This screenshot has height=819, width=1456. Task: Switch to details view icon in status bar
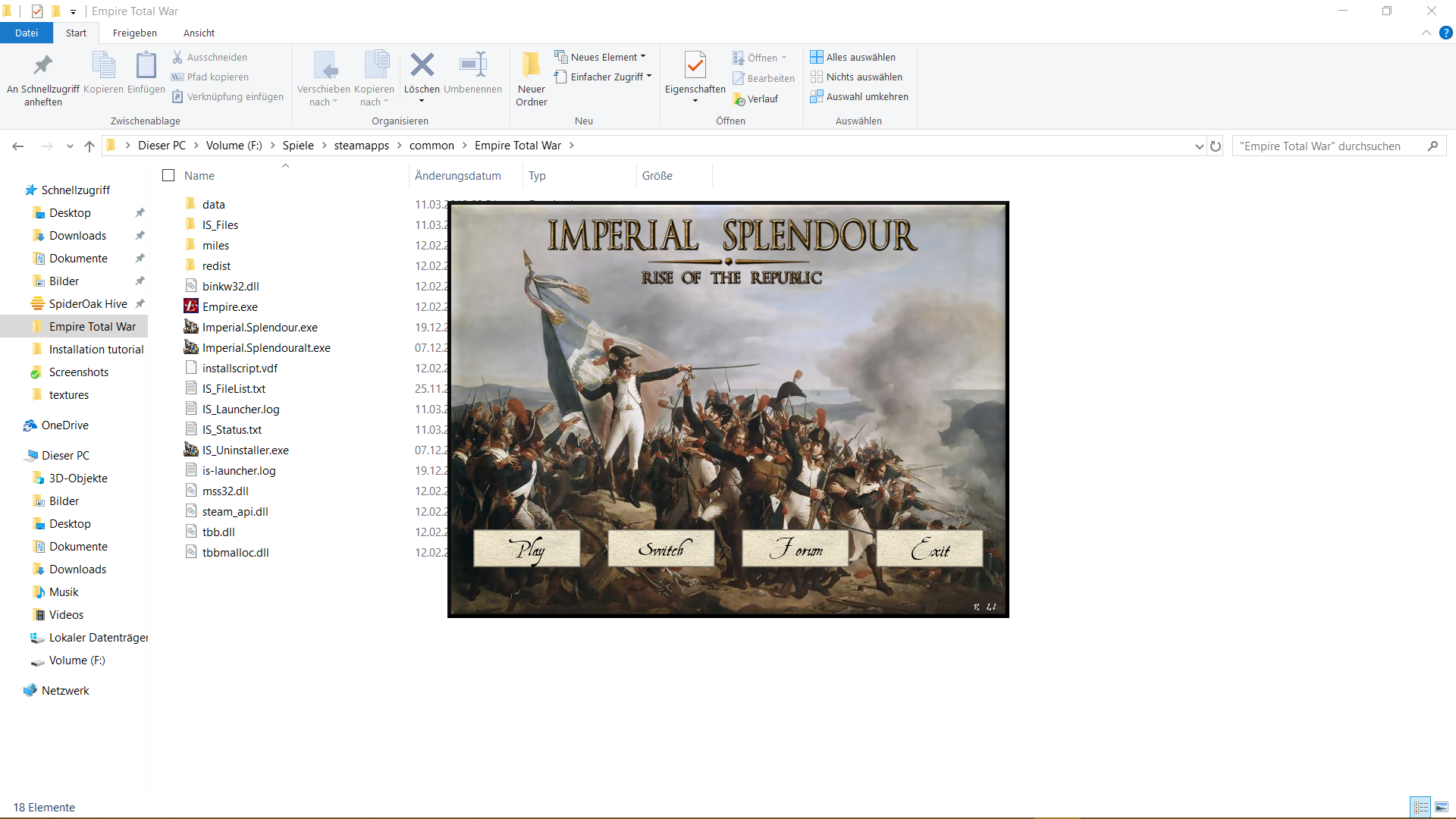click(x=1421, y=808)
